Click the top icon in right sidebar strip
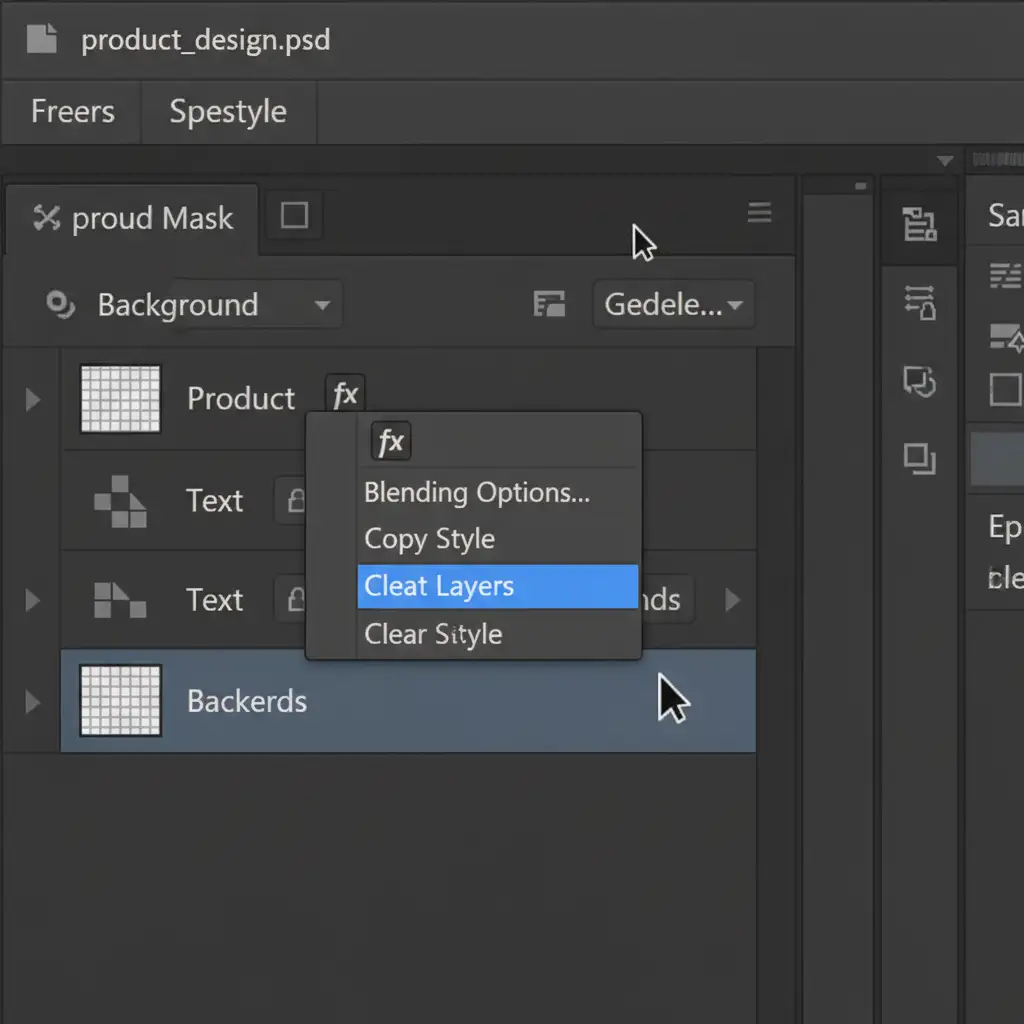Viewport: 1024px width, 1024px height. click(x=919, y=225)
